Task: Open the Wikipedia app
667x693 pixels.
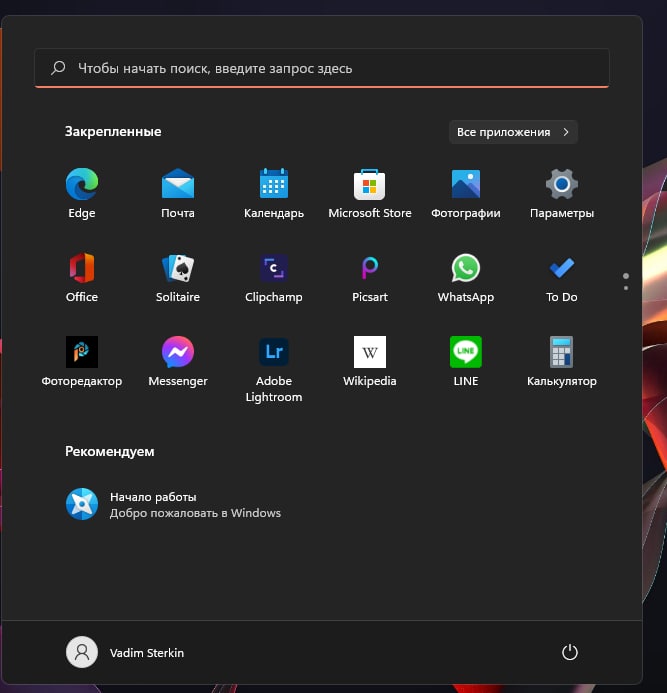Action: pyautogui.click(x=370, y=361)
